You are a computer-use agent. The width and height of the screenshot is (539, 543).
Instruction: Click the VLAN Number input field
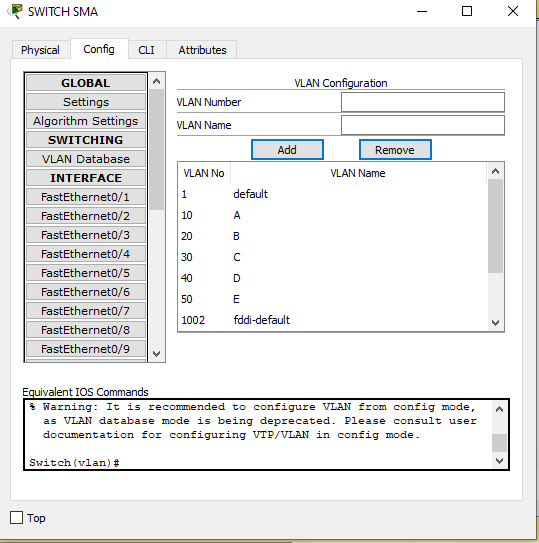coord(423,102)
